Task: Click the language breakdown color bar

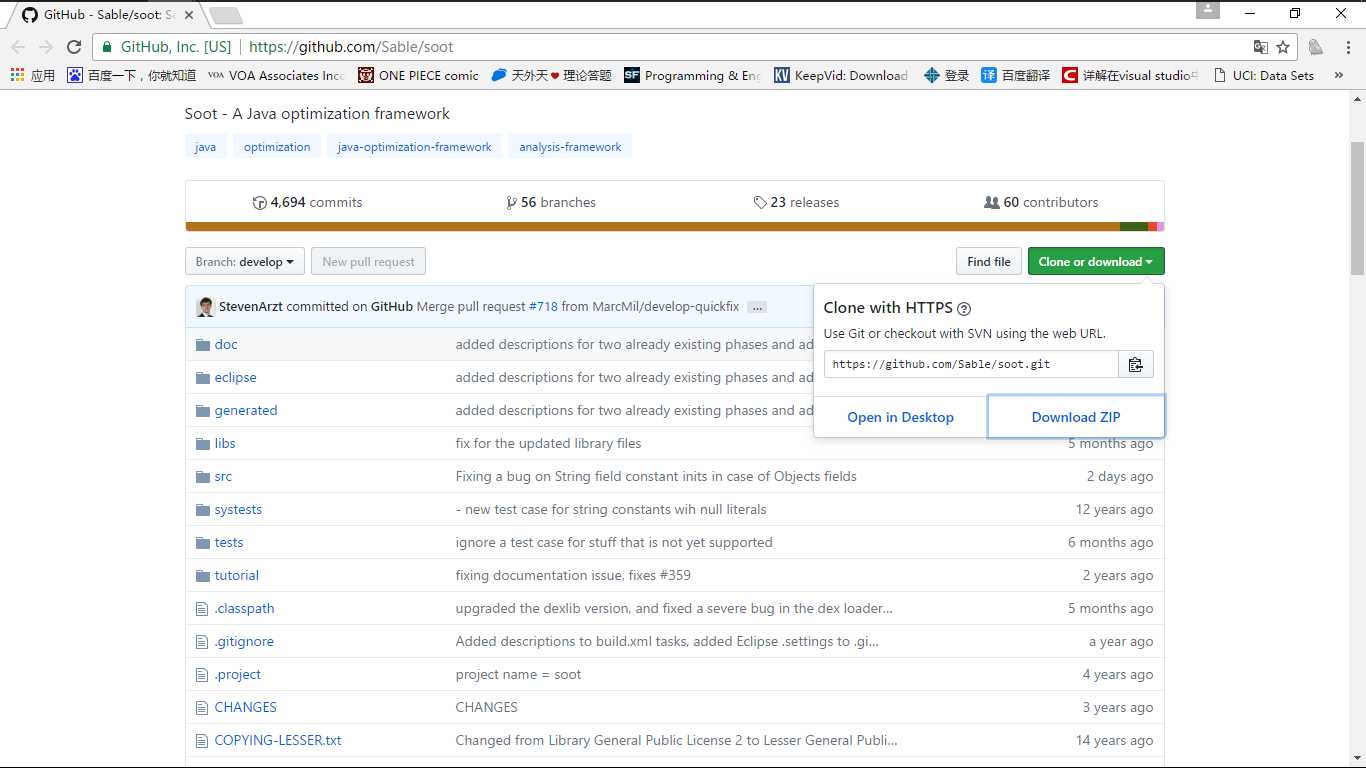Action: [675, 227]
